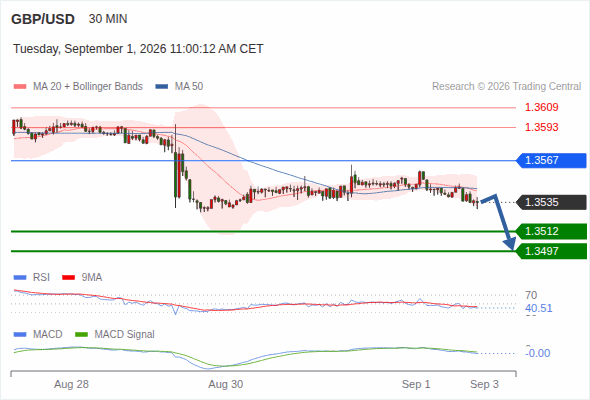Screen dimensions: 590x400
Task: Click the 1.3609 resistance label
Action: click(541, 108)
